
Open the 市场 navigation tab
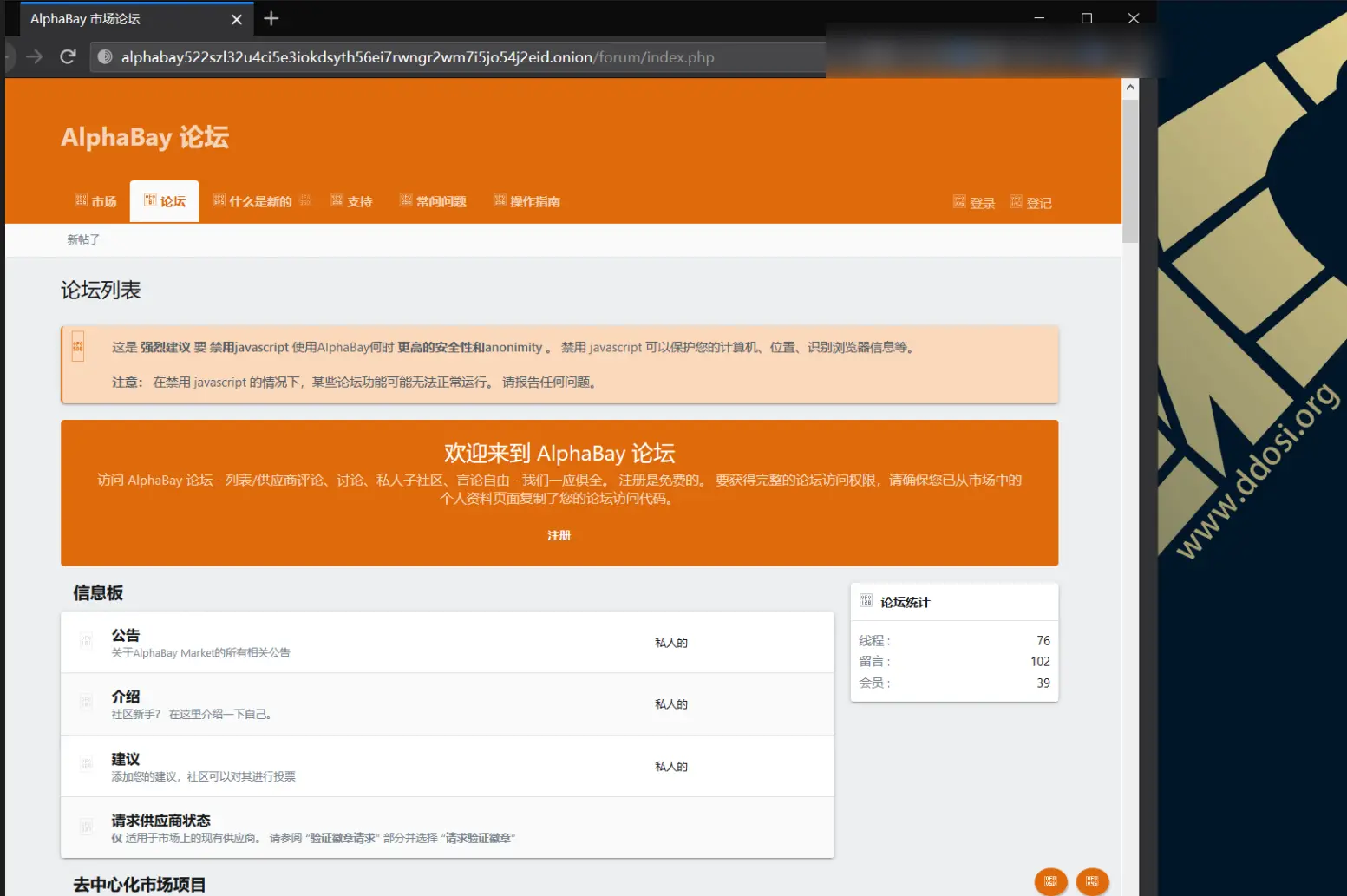click(x=95, y=201)
